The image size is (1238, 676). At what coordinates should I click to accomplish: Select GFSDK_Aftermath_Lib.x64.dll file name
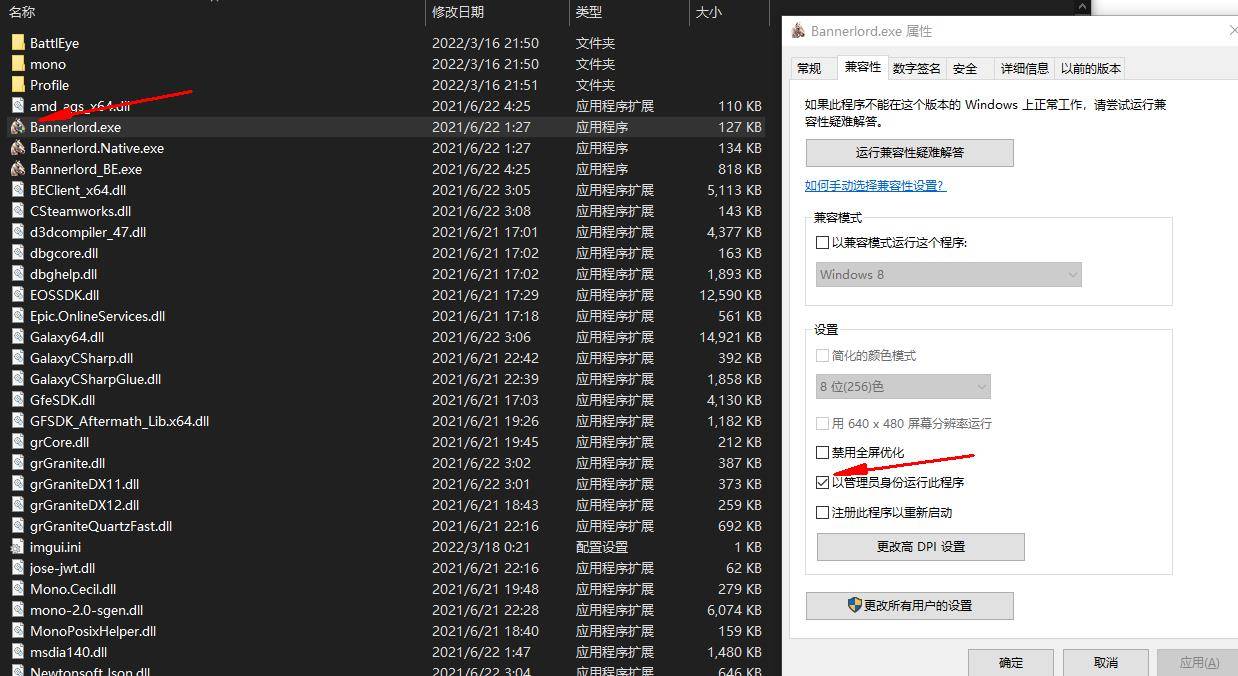pos(119,421)
